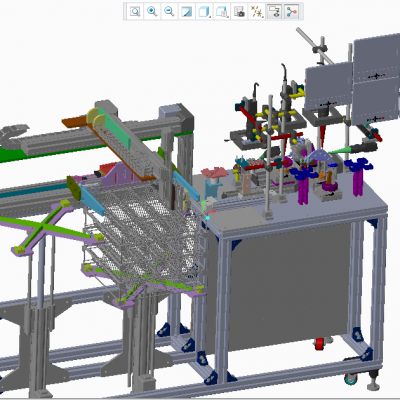Click the Zoom In magnifier icon
The image size is (400, 400).
tap(152, 12)
